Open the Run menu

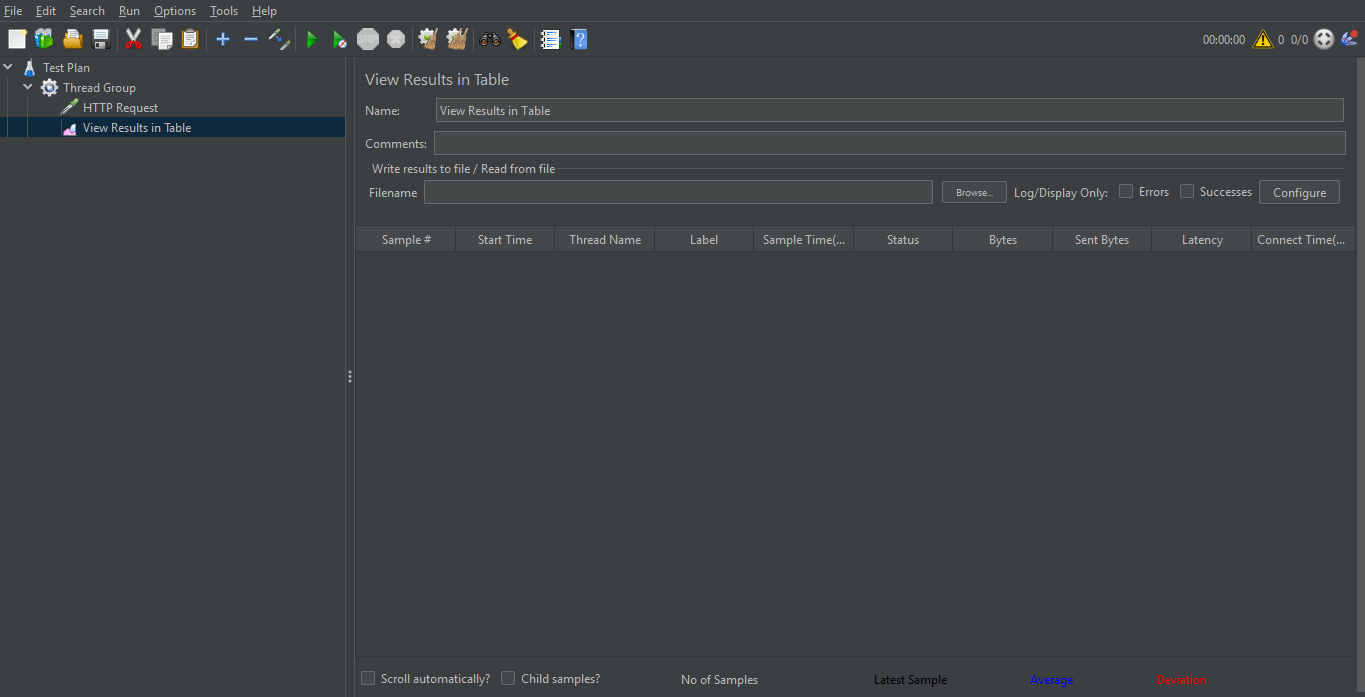click(129, 11)
